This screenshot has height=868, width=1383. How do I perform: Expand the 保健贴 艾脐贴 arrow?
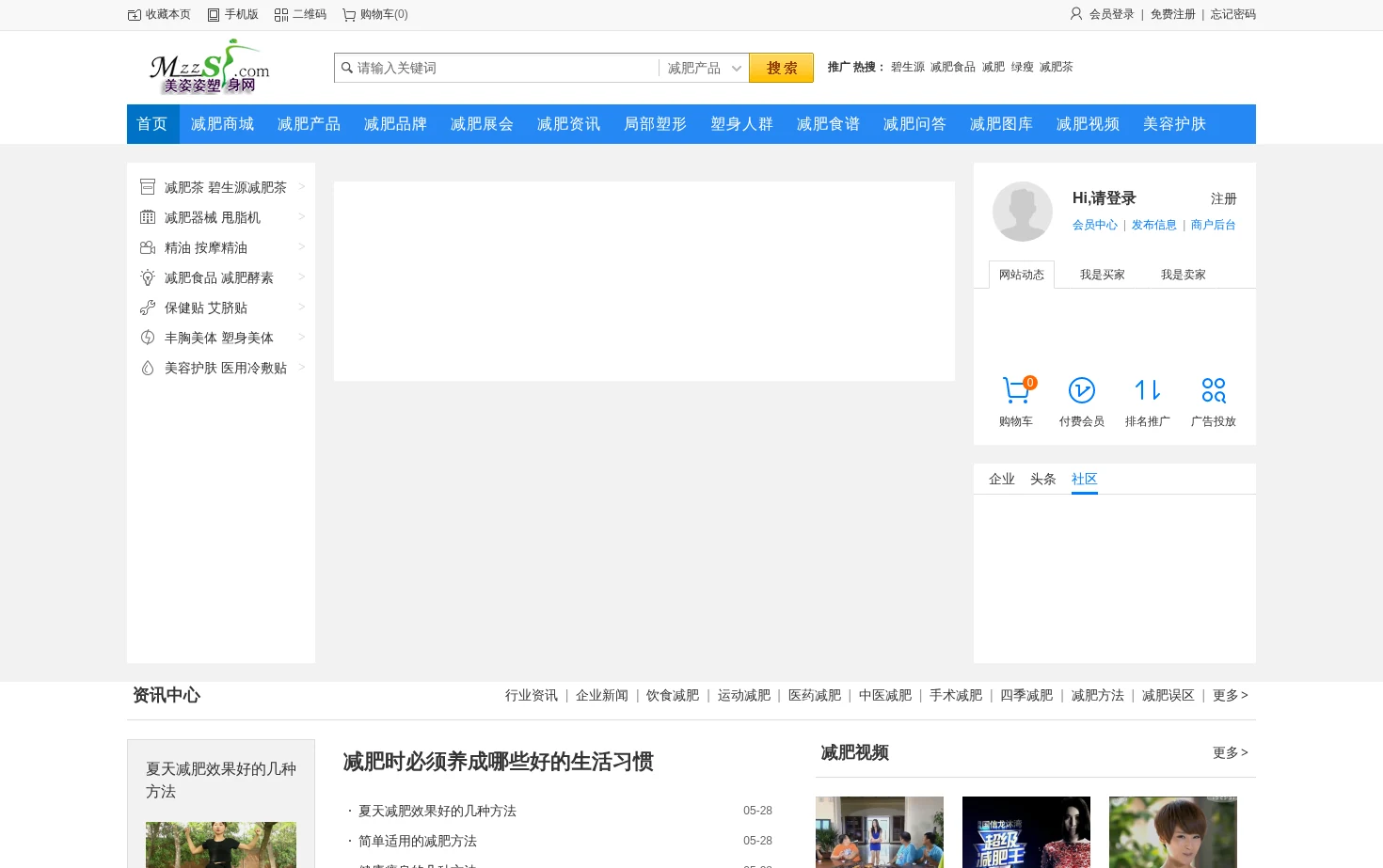[x=302, y=307]
